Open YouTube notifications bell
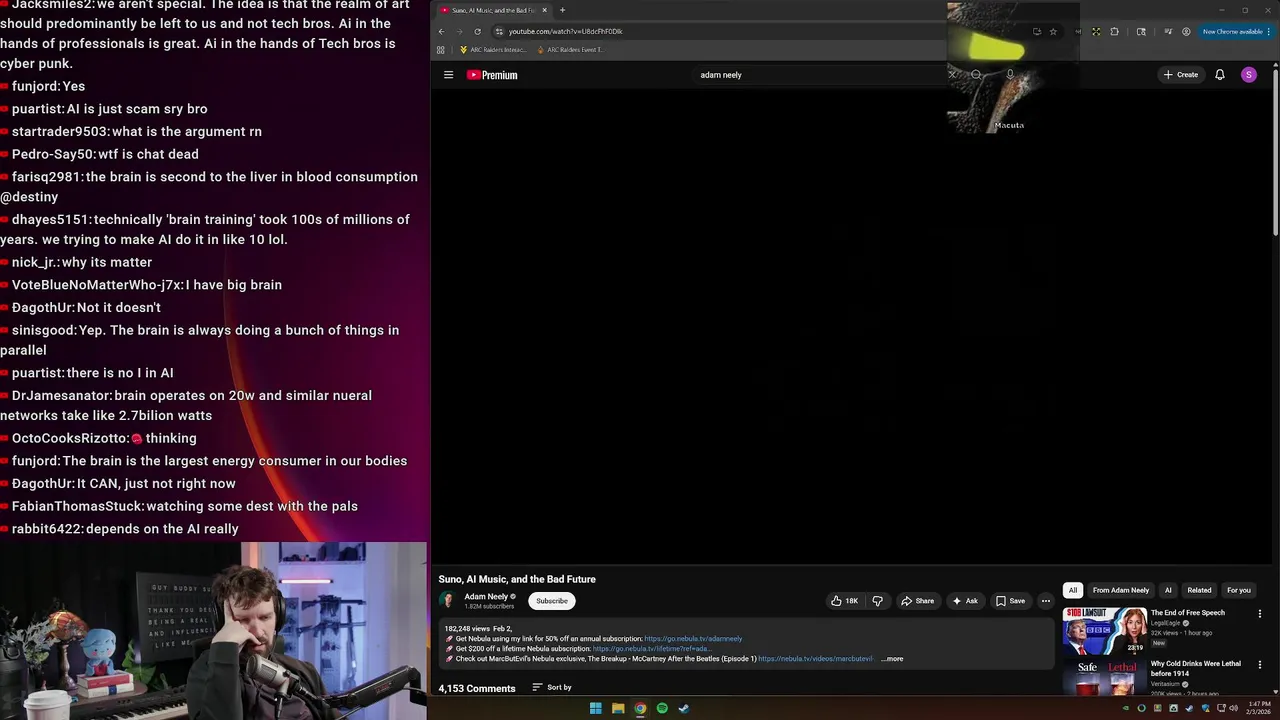Image resolution: width=1280 pixels, height=720 pixels. [x=1219, y=75]
